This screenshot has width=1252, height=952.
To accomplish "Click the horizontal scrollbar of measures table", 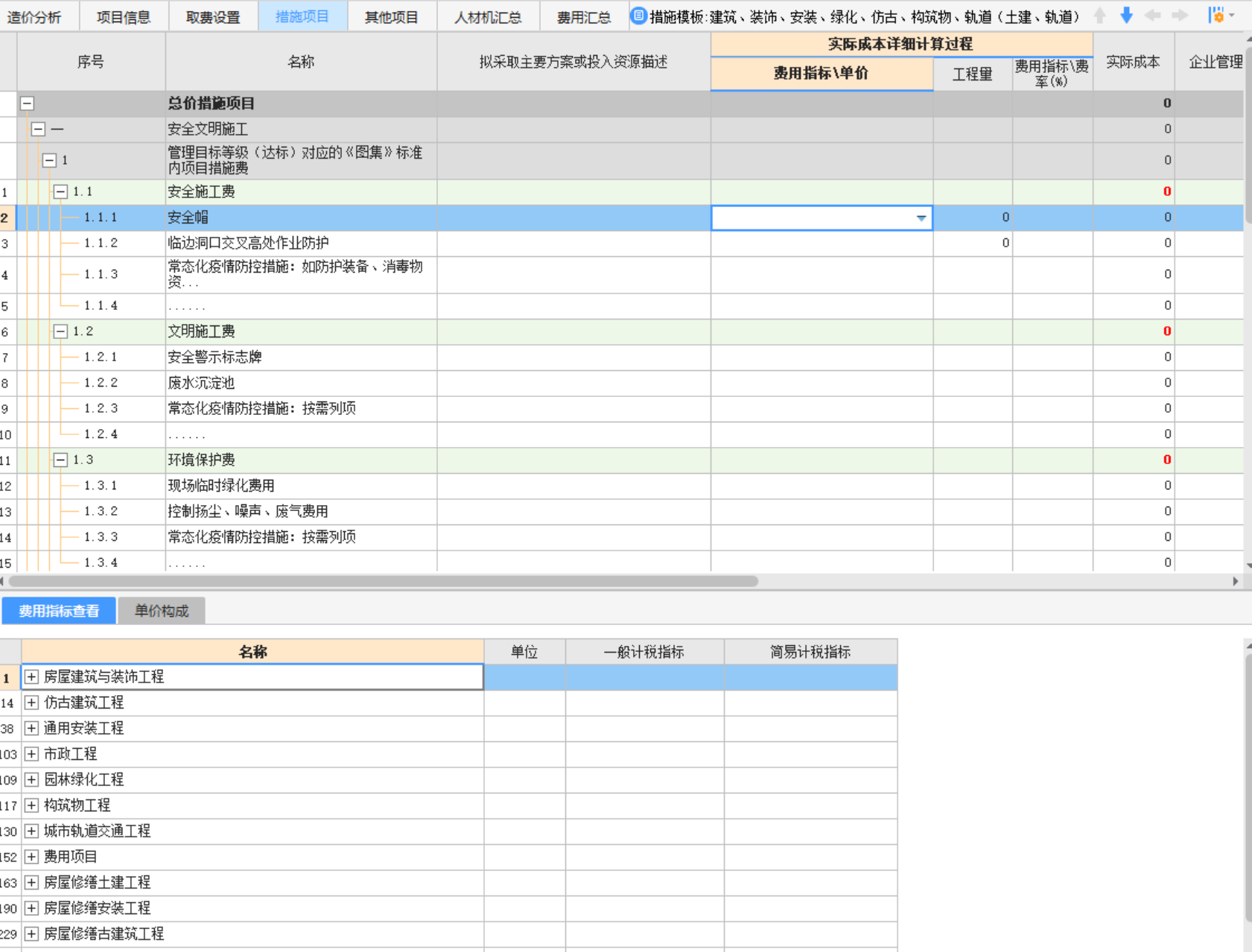I will pyautogui.click(x=384, y=581).
